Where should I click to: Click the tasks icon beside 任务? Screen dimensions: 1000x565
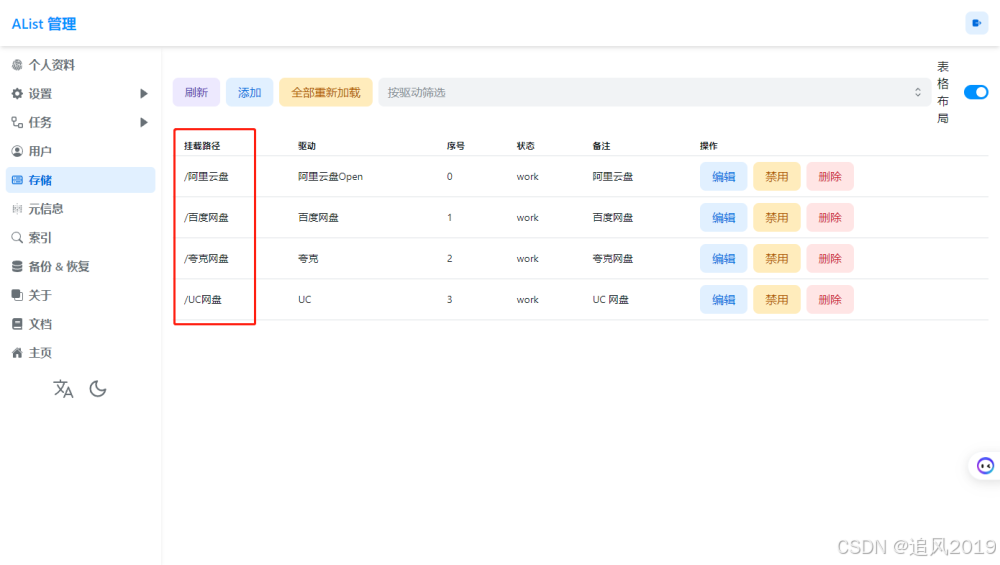[17, 122]
